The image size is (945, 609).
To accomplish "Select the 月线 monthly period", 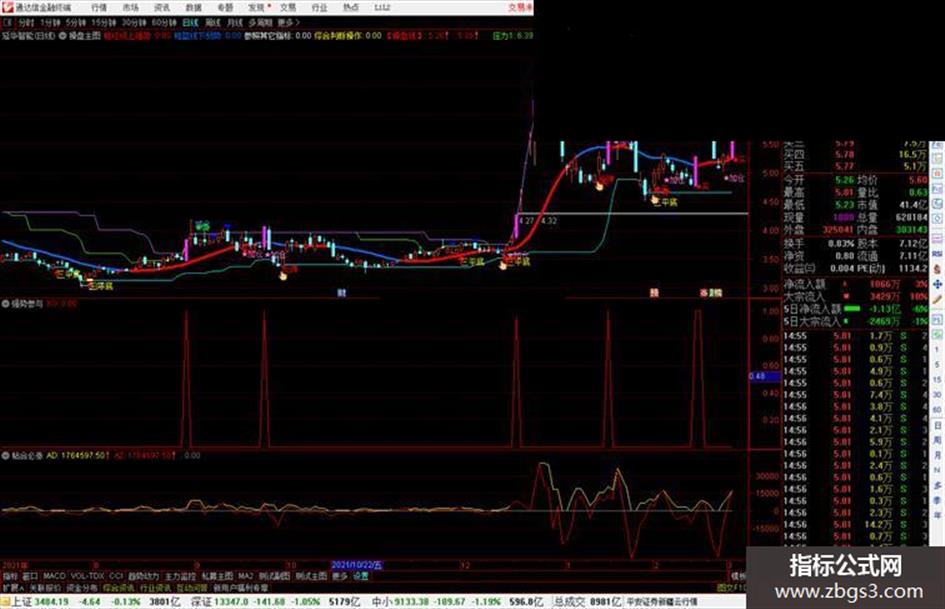I will [x=234, y=23].
